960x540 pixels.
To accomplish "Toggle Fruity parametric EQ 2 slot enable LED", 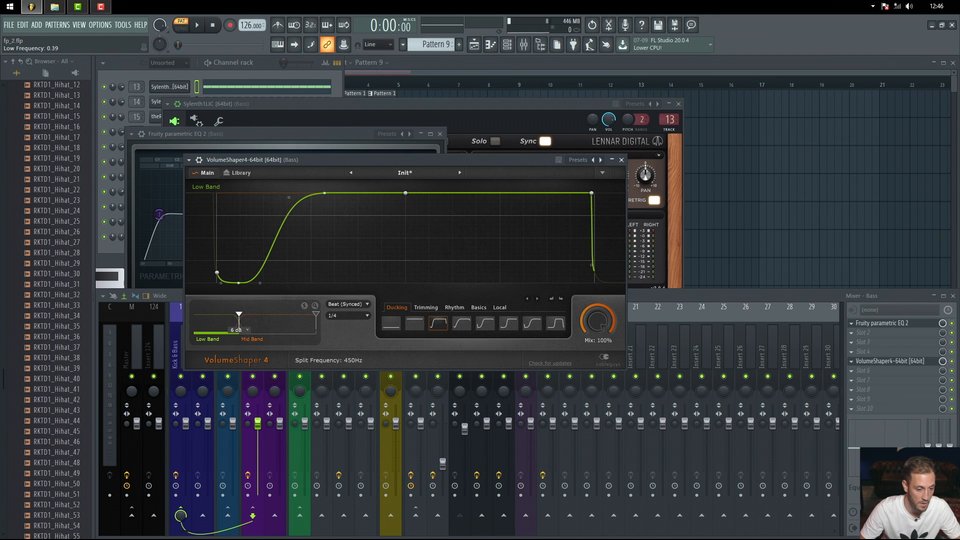I will (951, 323).
